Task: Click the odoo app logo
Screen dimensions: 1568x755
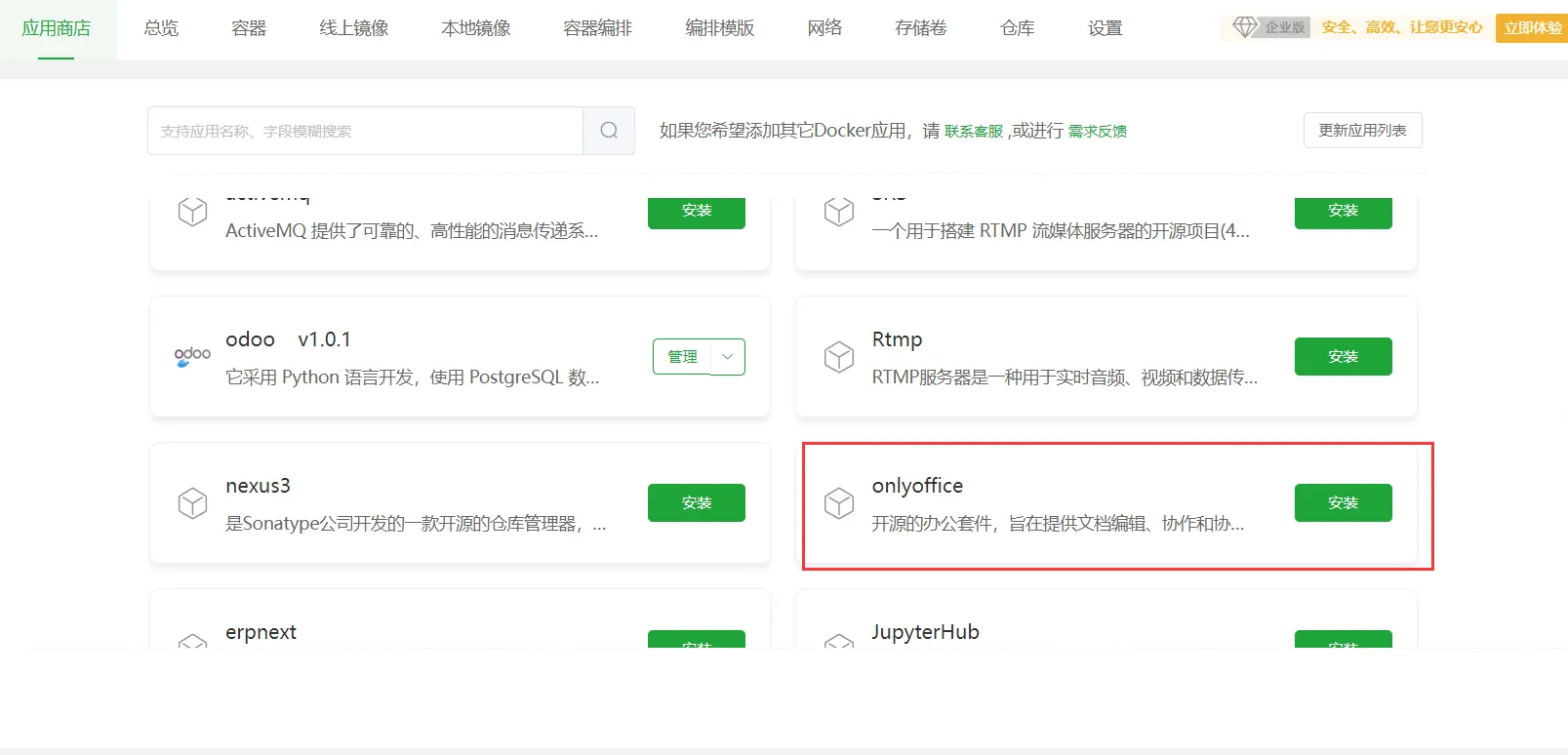Action: pos(192,357)
